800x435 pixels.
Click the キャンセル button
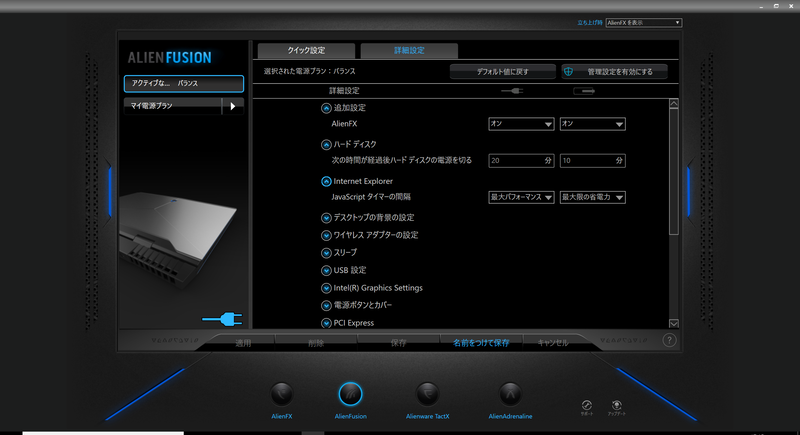[x=553, y=343]
